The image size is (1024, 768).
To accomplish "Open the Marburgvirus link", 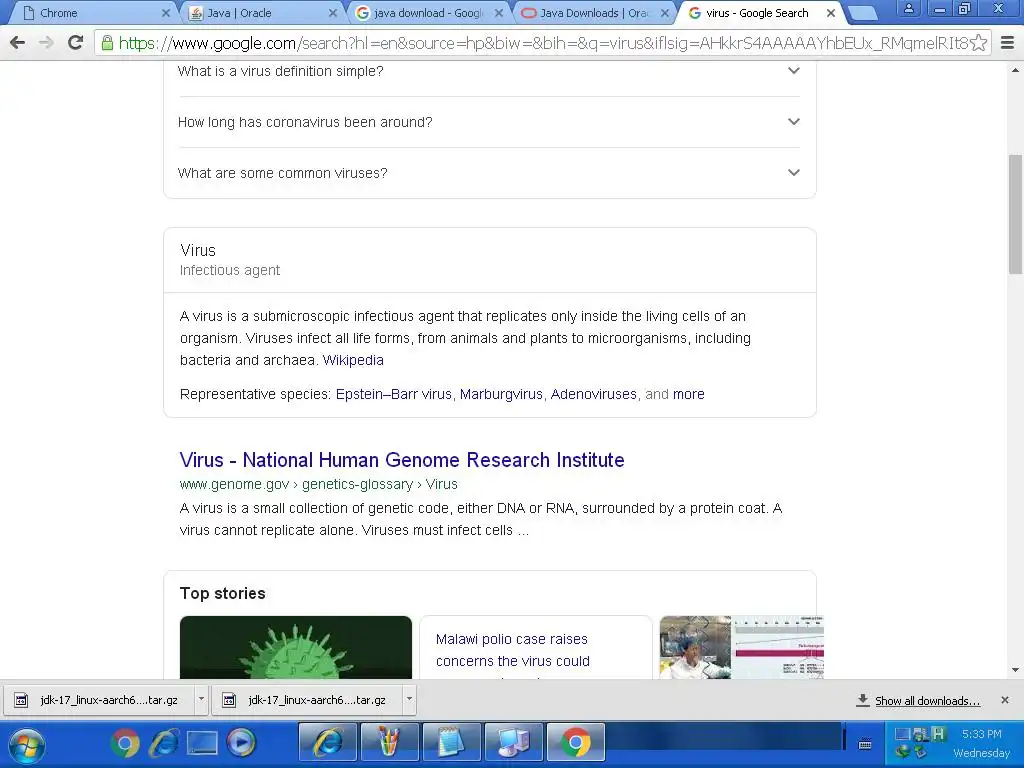I will [x=501, y=394].
